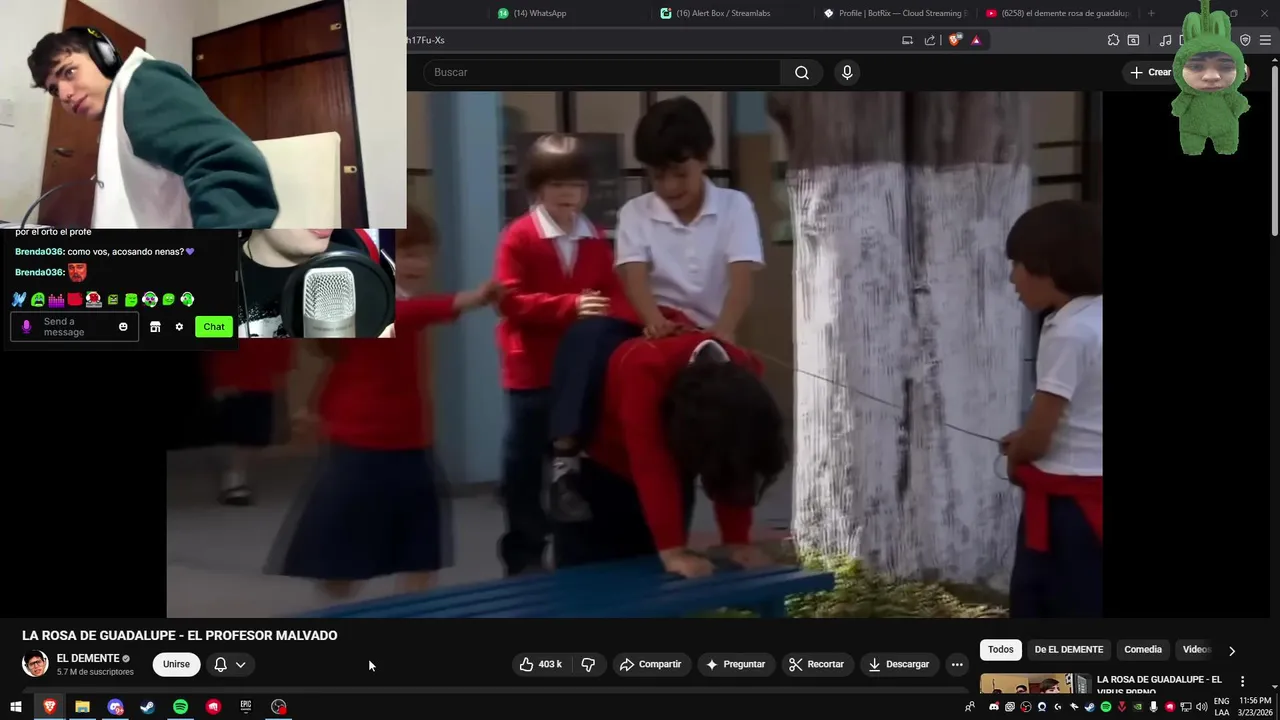
Task: Select the el demente rosa de guadalupe tab
Action: 1058,13
